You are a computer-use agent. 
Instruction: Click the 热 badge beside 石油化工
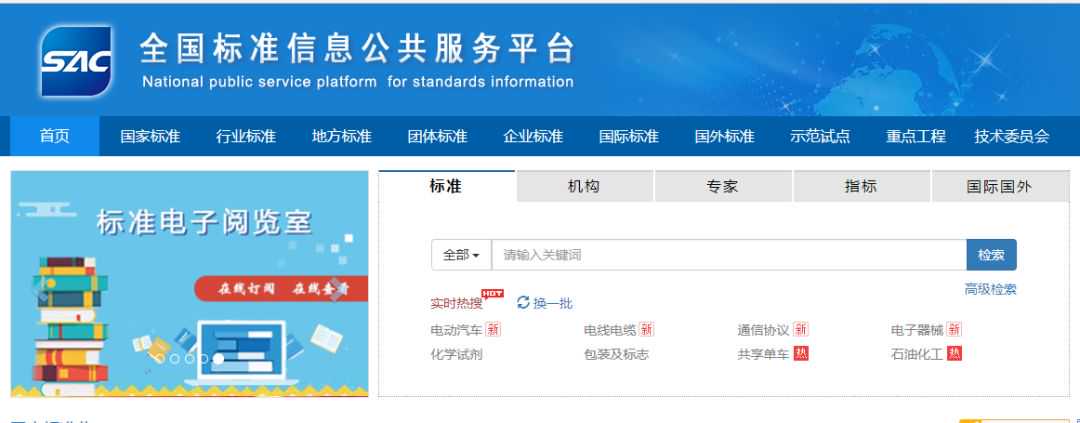click(x=954, y=354)
